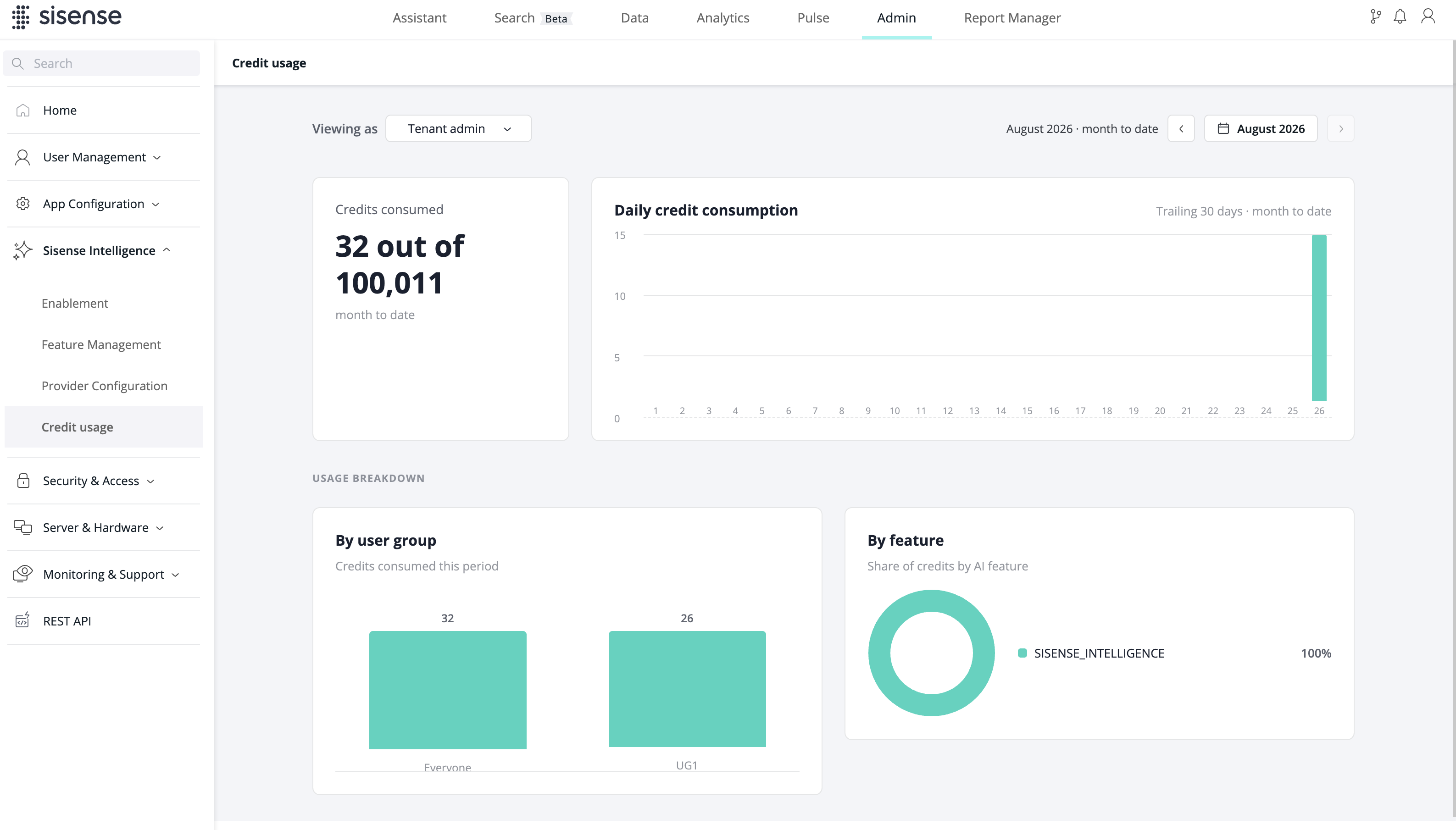Click the sidebar Search field
This screenshot has height=830, width=1456.
pyautogui.click(x=101, y=63)
